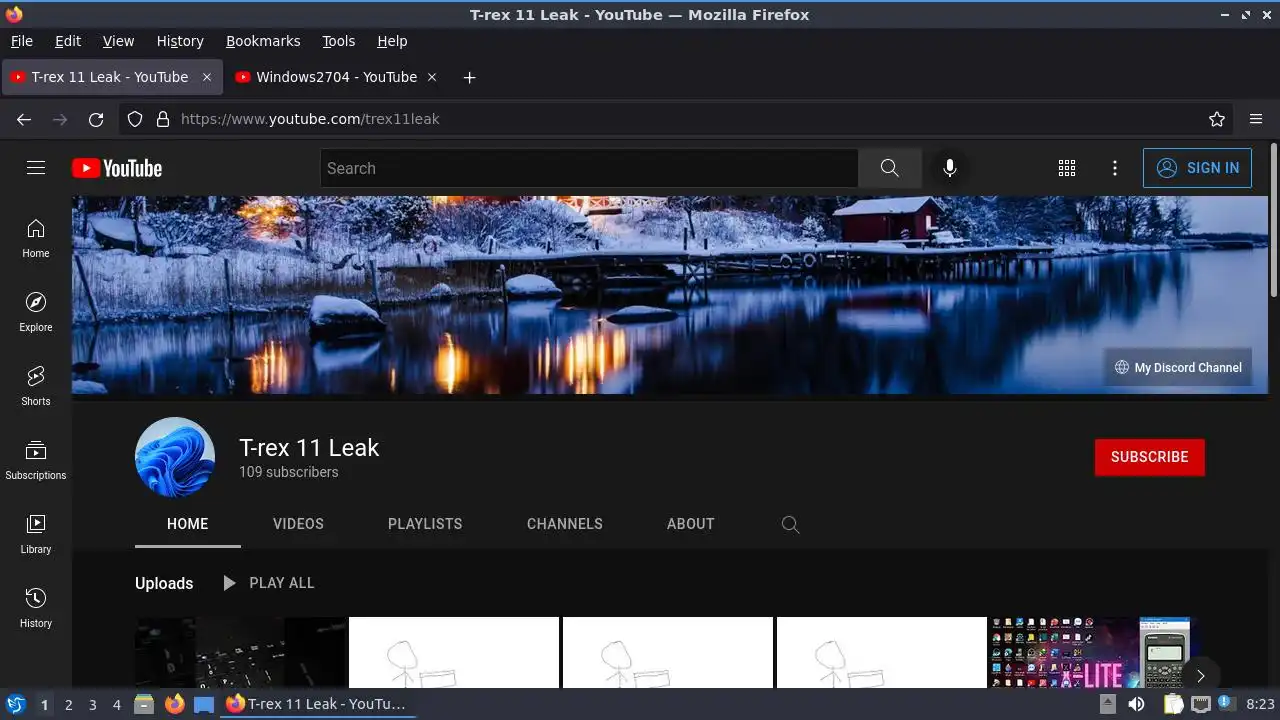
Task: Open the Bookmarks menu
Action: 263,41
